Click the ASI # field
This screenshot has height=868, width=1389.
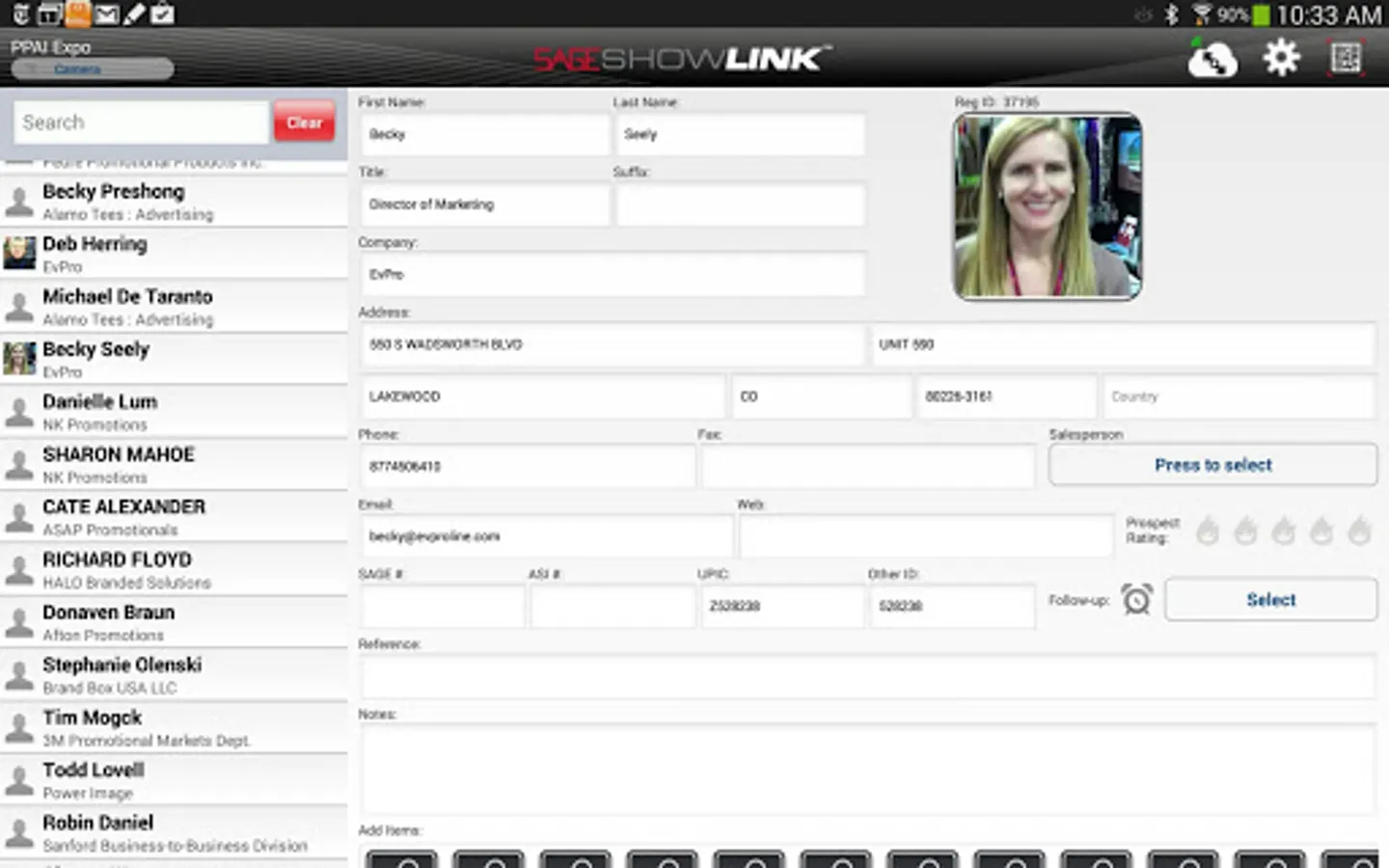point(613,607)
